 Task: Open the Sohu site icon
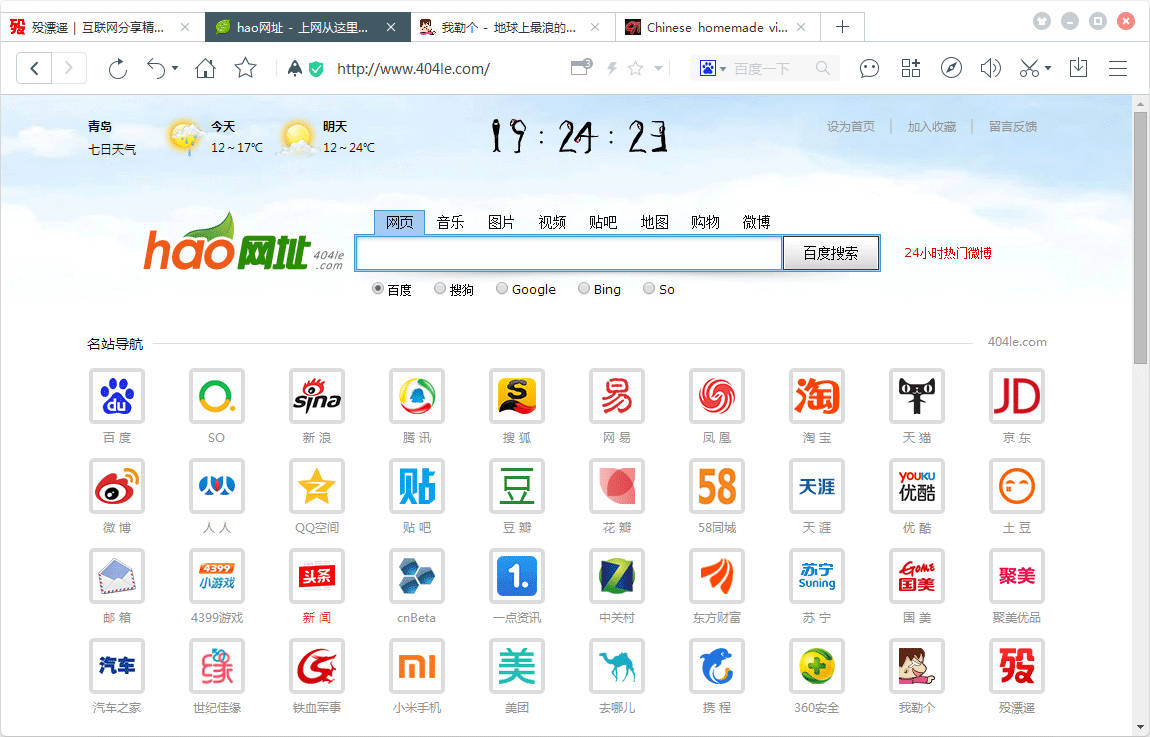pyautogui.click(x=516, y=396)
